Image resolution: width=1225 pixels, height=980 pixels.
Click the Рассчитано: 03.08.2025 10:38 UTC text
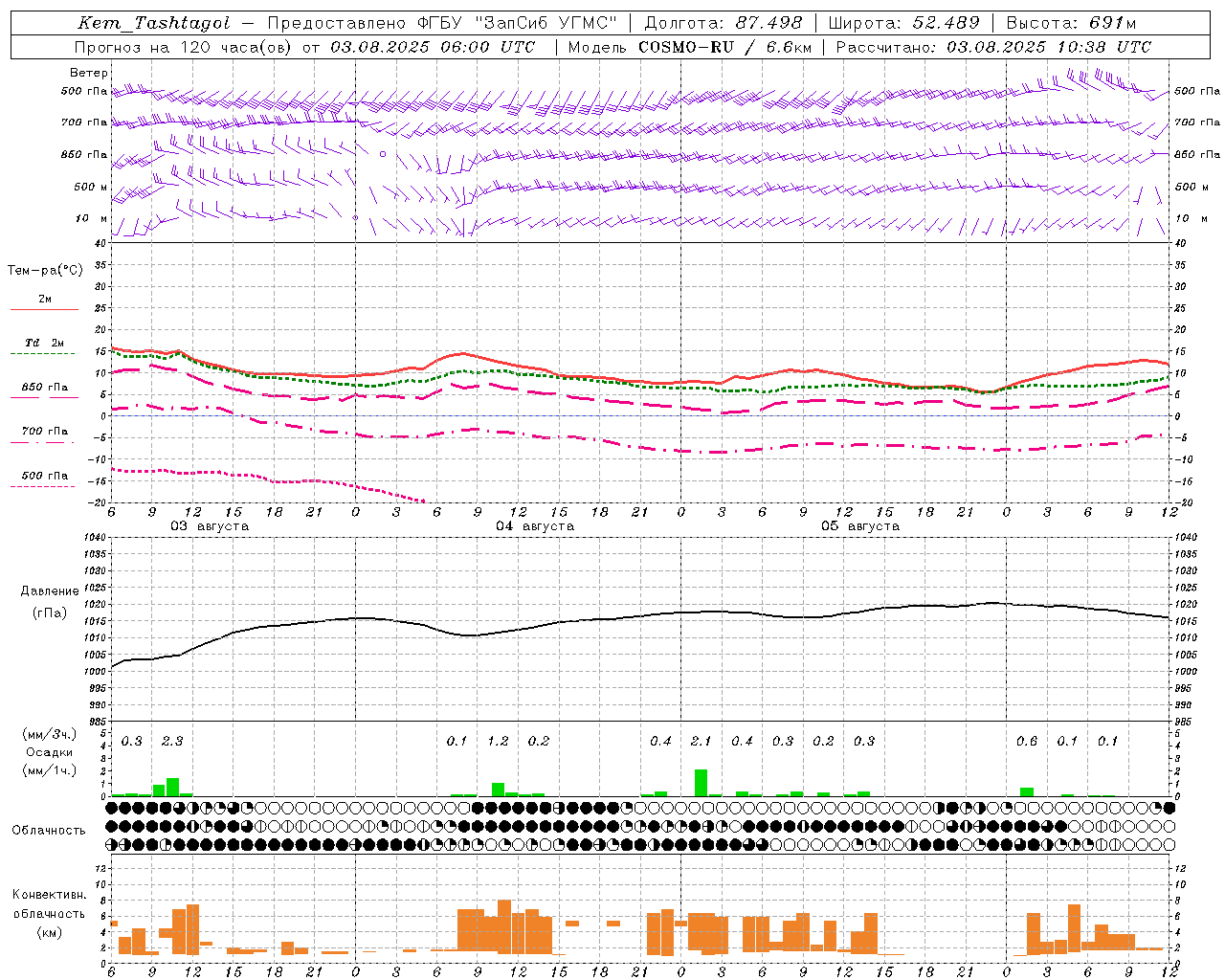coord(993,47)
